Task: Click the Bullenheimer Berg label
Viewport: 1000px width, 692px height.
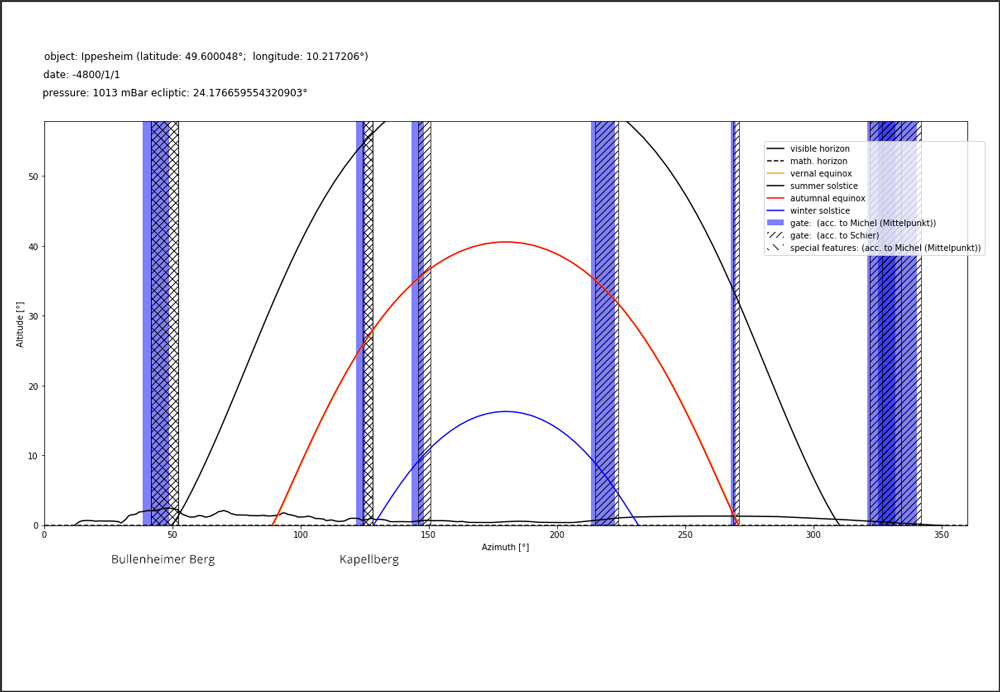Action: tap(163, 560)
